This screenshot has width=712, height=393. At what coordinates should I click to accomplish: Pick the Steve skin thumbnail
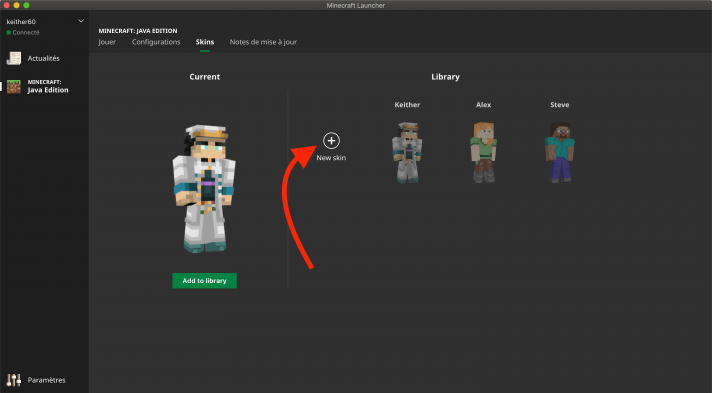pos(559,153)
